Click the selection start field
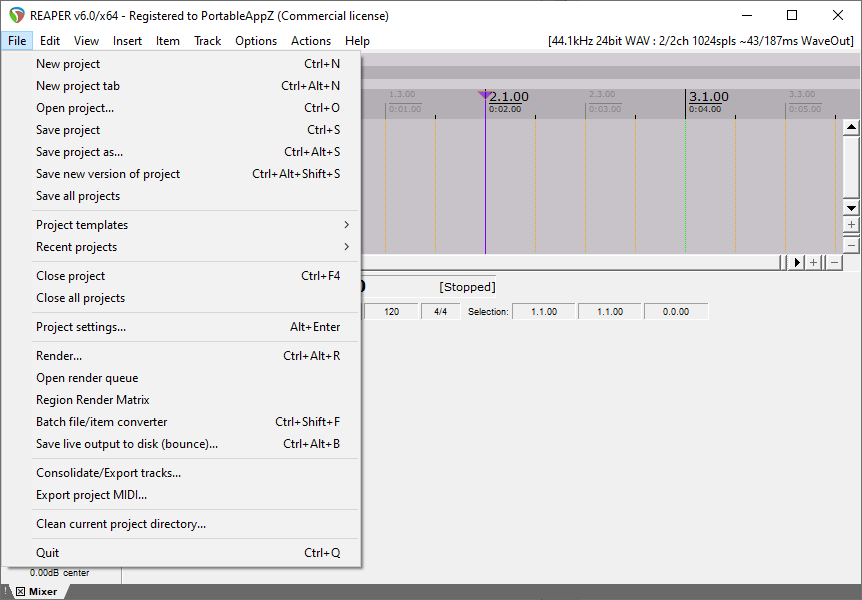Image resolution: width=862 pixels, height=600 pixels. click(544, 312)
